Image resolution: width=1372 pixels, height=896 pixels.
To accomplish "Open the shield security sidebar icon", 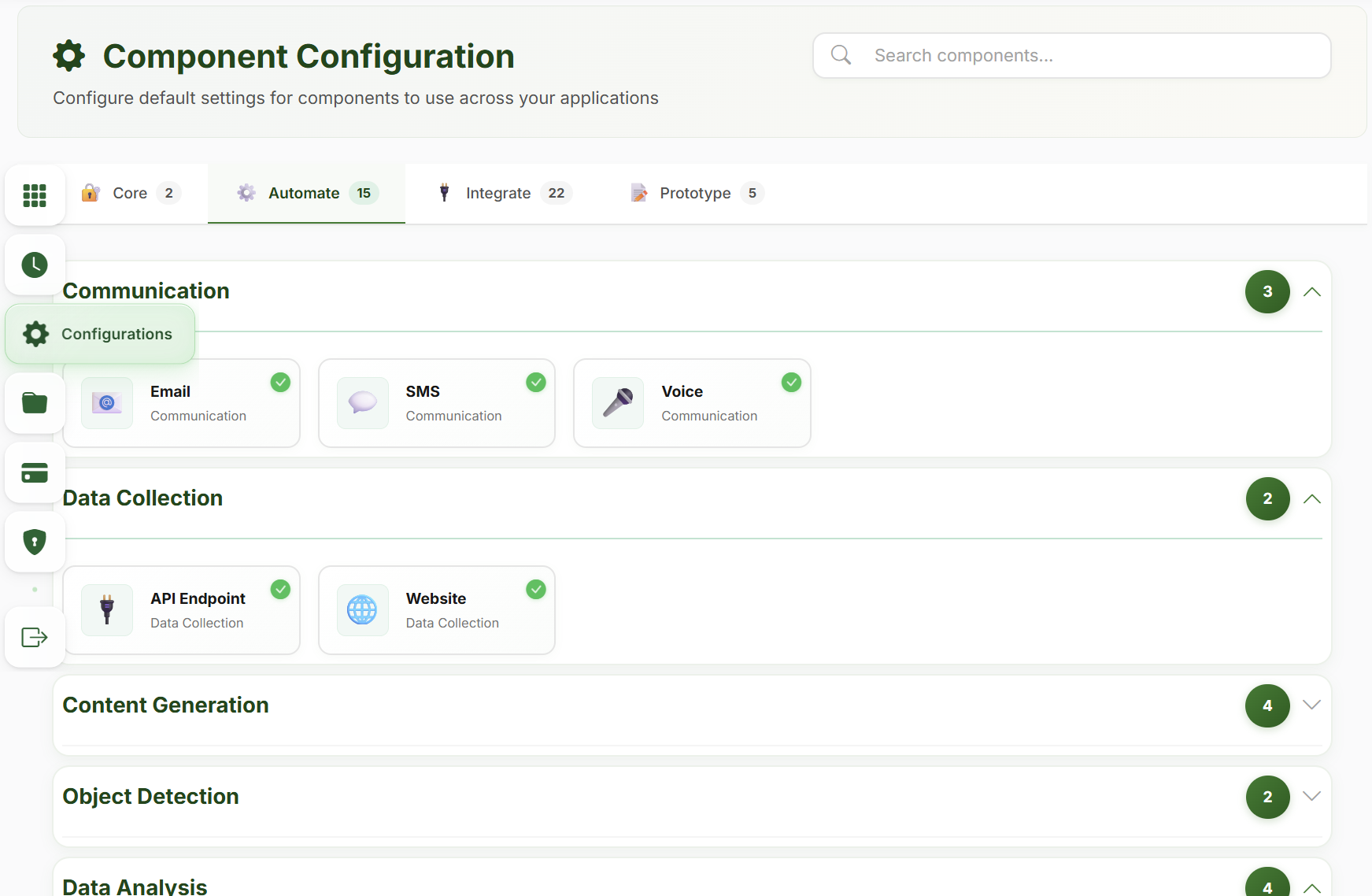I will click(x=35, y=542).
